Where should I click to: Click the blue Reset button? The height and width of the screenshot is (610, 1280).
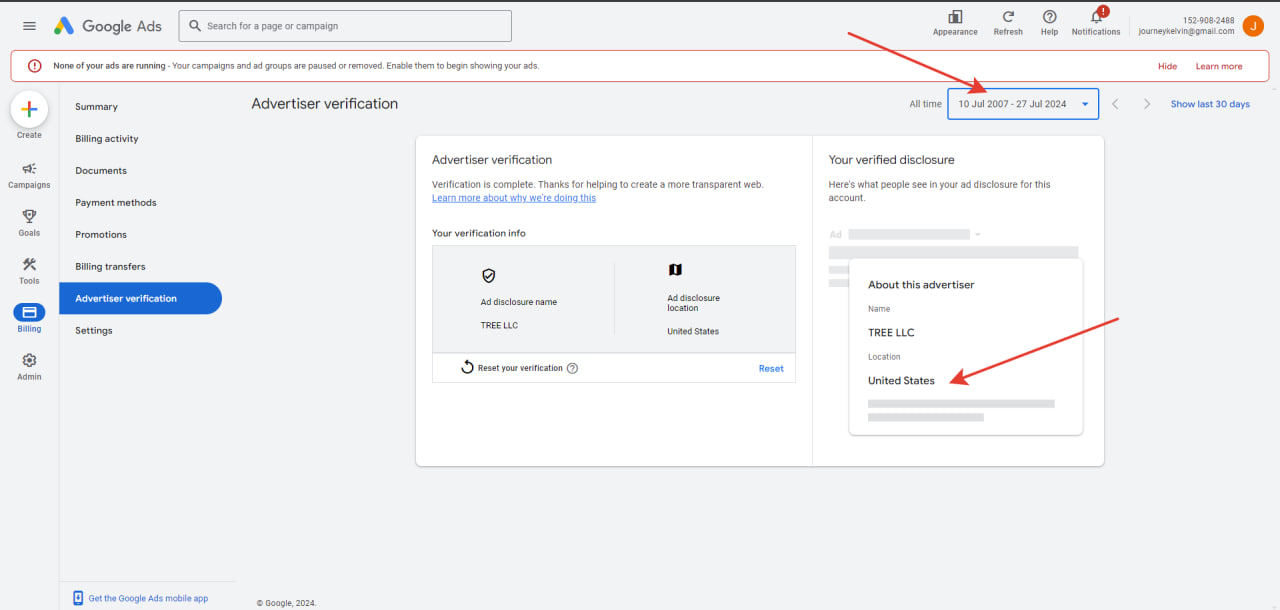(771, 368)
